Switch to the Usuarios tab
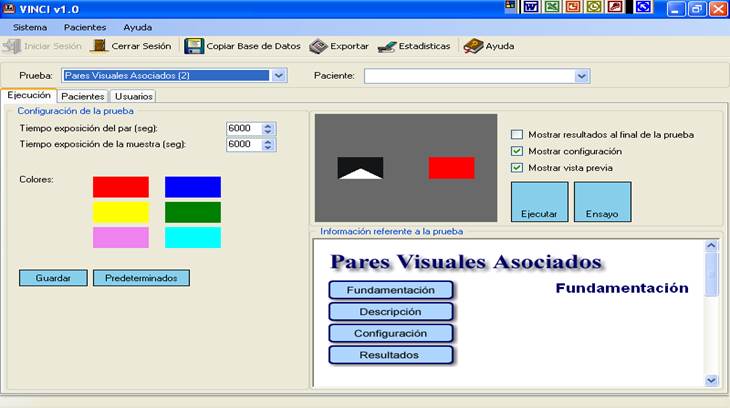 (x=134, y=96)
